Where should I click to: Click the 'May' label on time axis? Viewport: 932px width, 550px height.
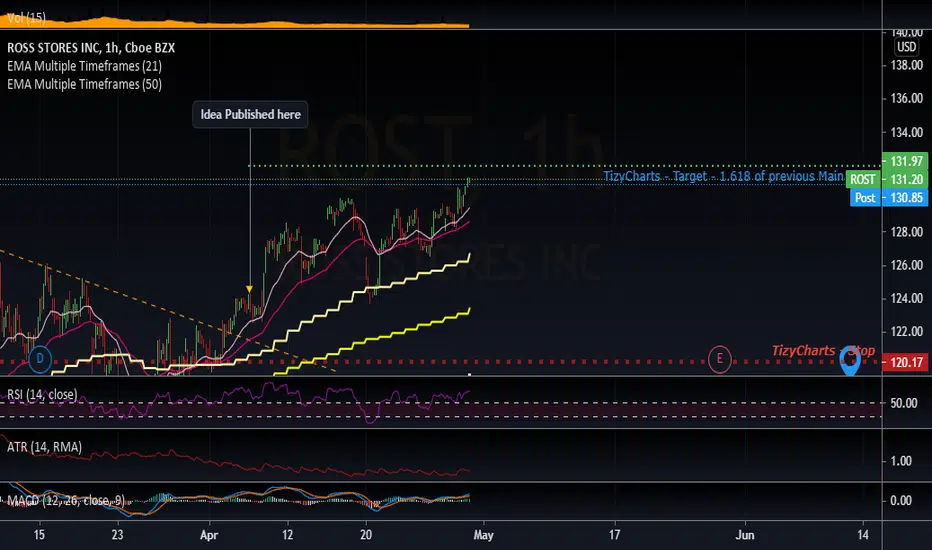[x=484, y=535]
